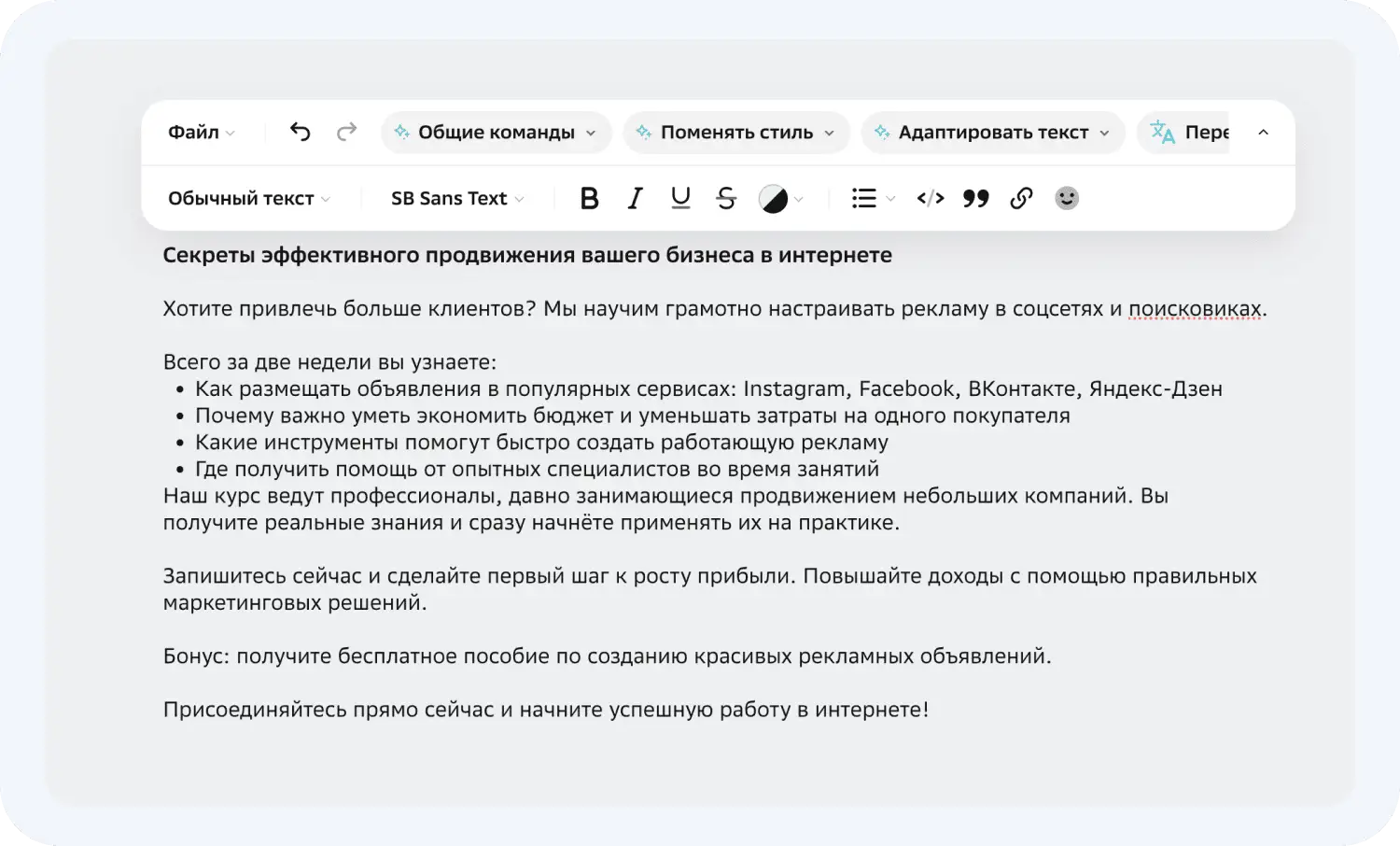Click the sparkle icon in Общие команды
Image resolution: width=1400 pixels, height=846 pixels.
(402, 132)
